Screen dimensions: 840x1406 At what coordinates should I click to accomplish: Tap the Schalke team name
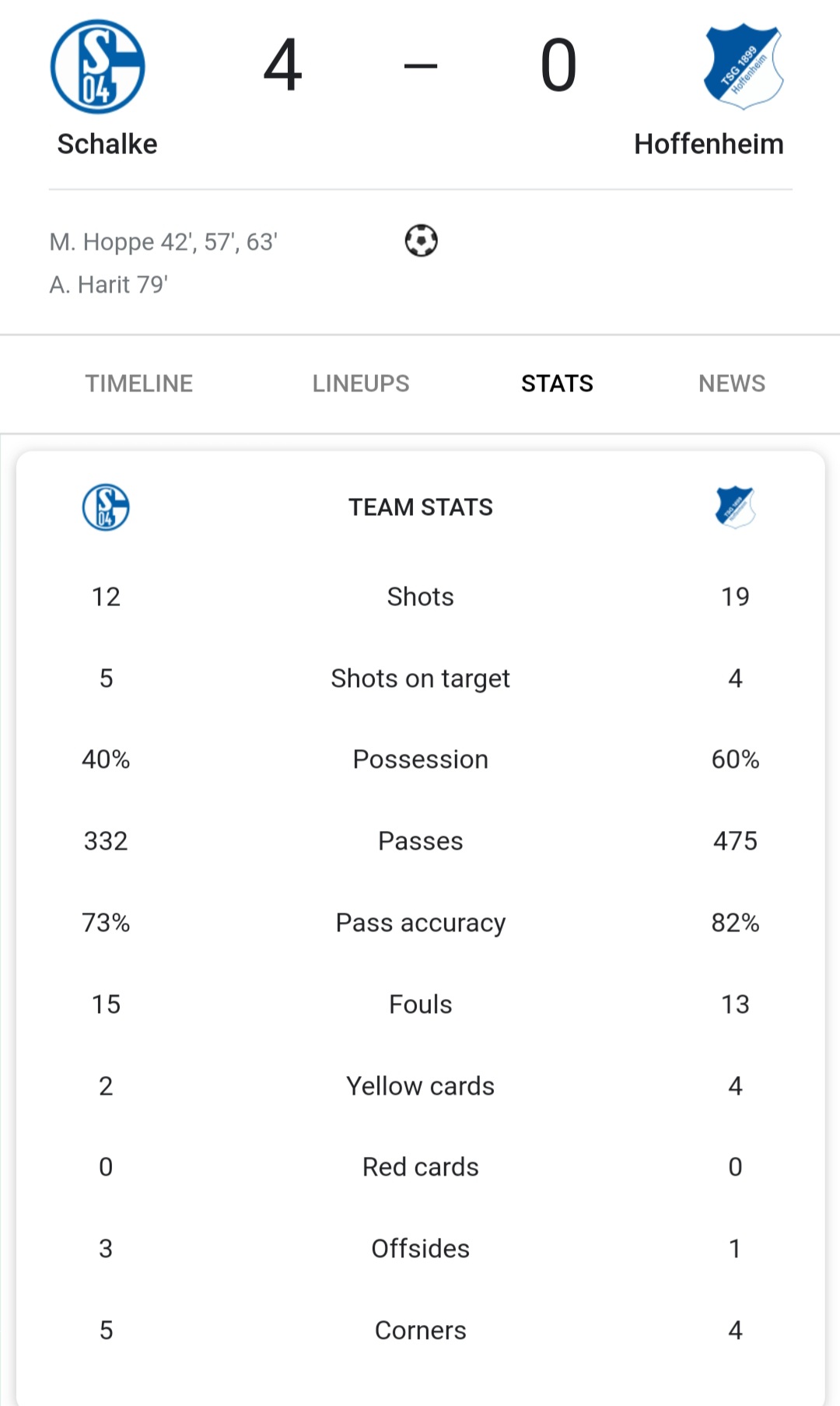(x=107, y=144)
